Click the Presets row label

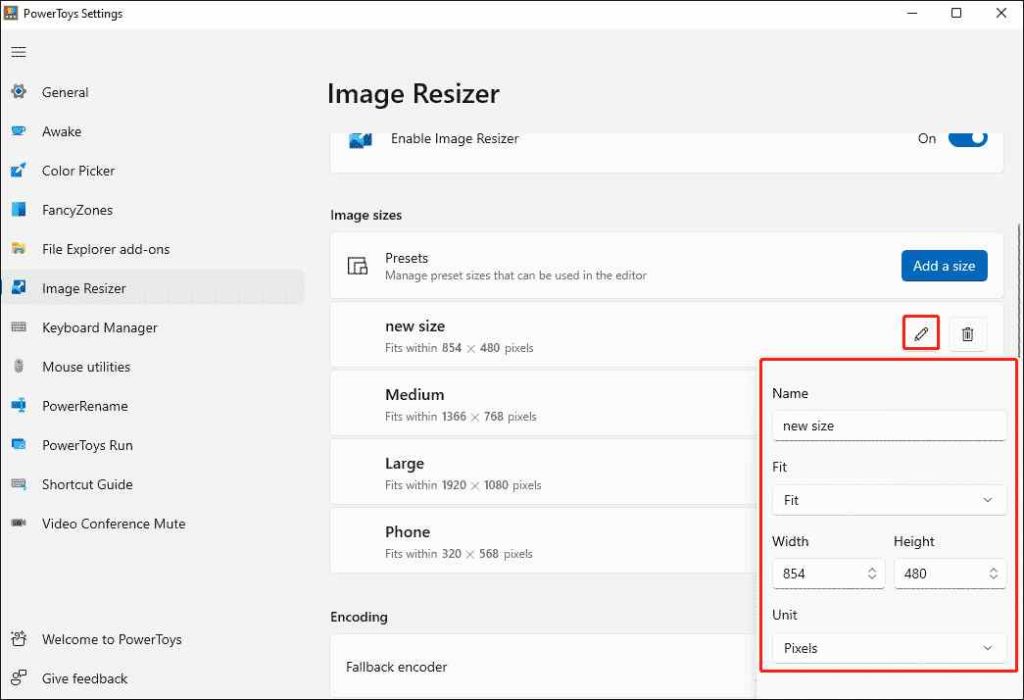406,258
